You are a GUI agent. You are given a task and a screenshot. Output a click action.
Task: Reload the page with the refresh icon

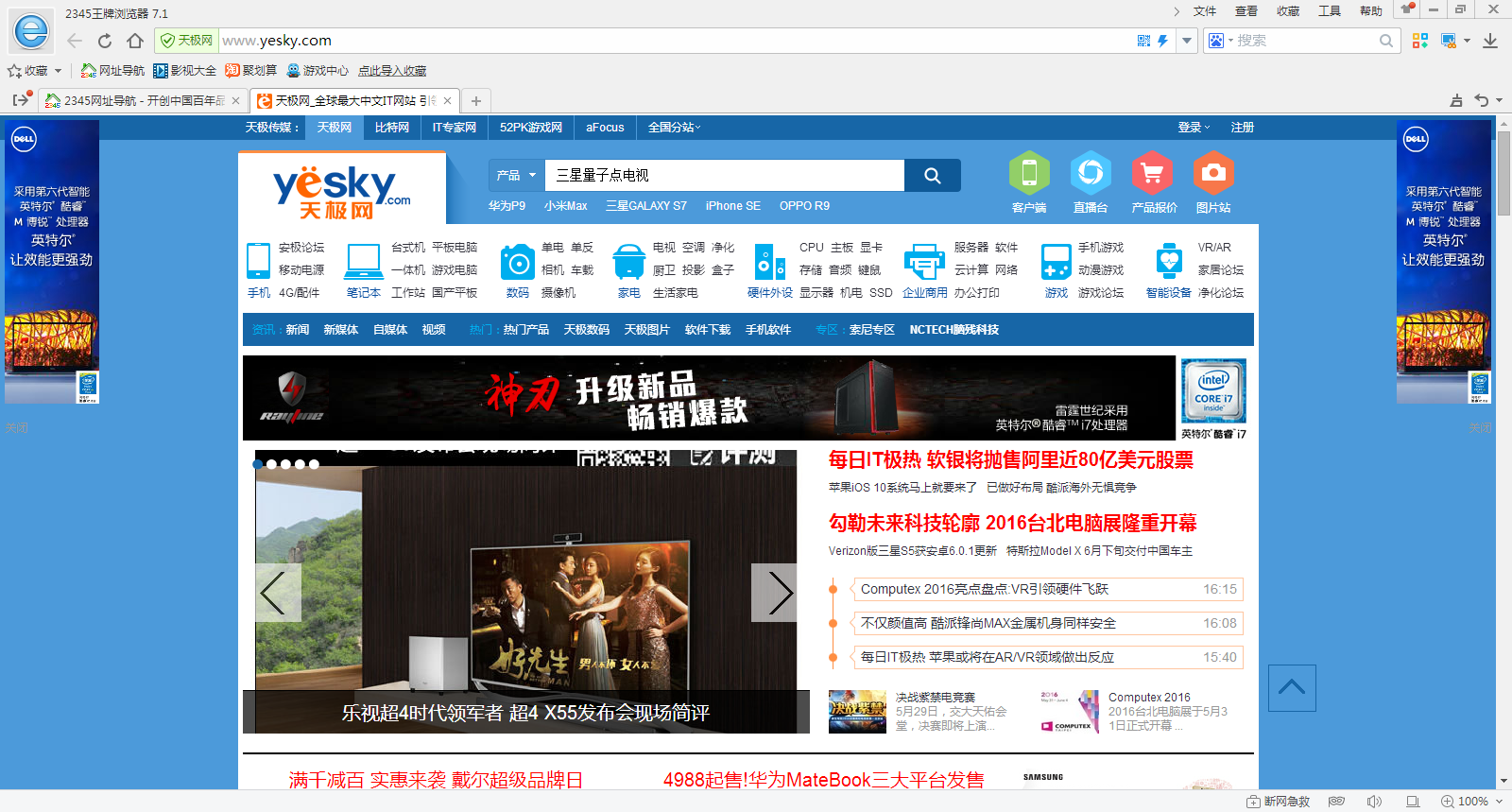point(105,41)
